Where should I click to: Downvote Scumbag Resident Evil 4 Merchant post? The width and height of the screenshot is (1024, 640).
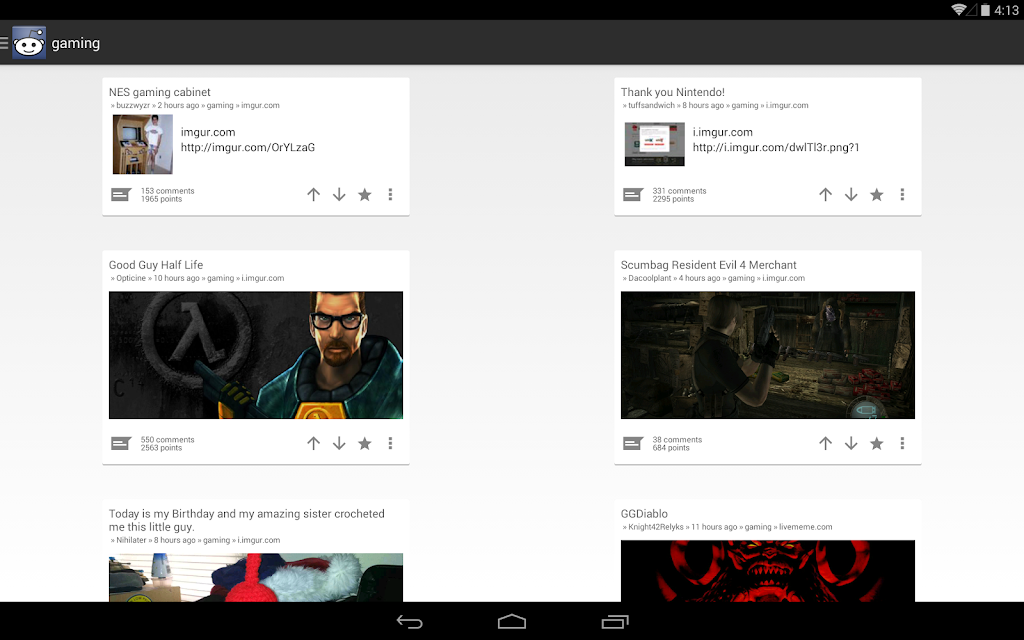851,443
